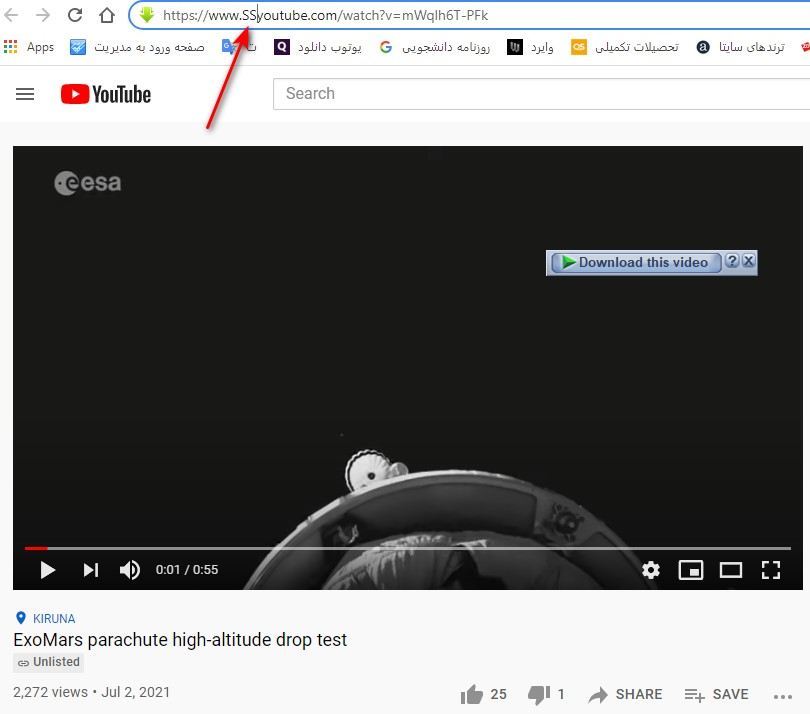Open more actions three-dot menu
The height and width of the screenshot is (714, 810).
[x=783, y=695]
